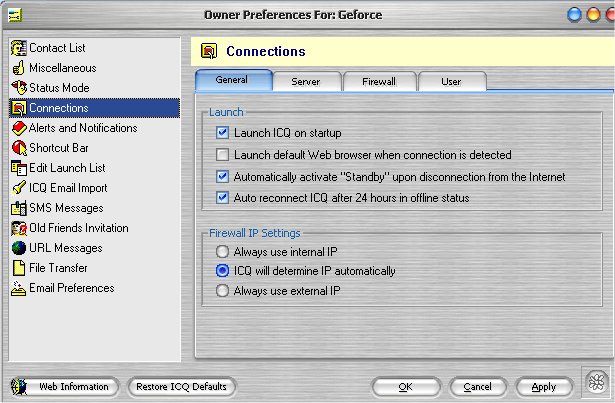
Task: Click the title bar preferences icon
Action: (15, 16)
